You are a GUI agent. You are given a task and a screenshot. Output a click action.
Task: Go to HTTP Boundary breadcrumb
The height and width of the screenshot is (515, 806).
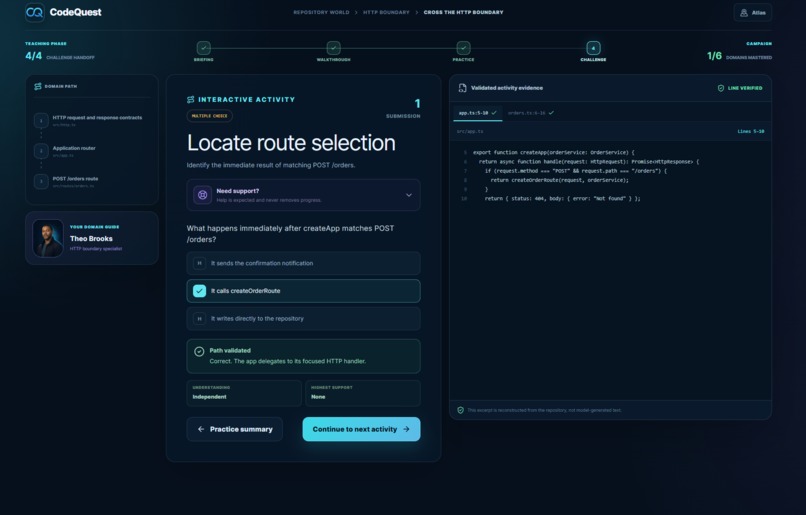(386, 12)
